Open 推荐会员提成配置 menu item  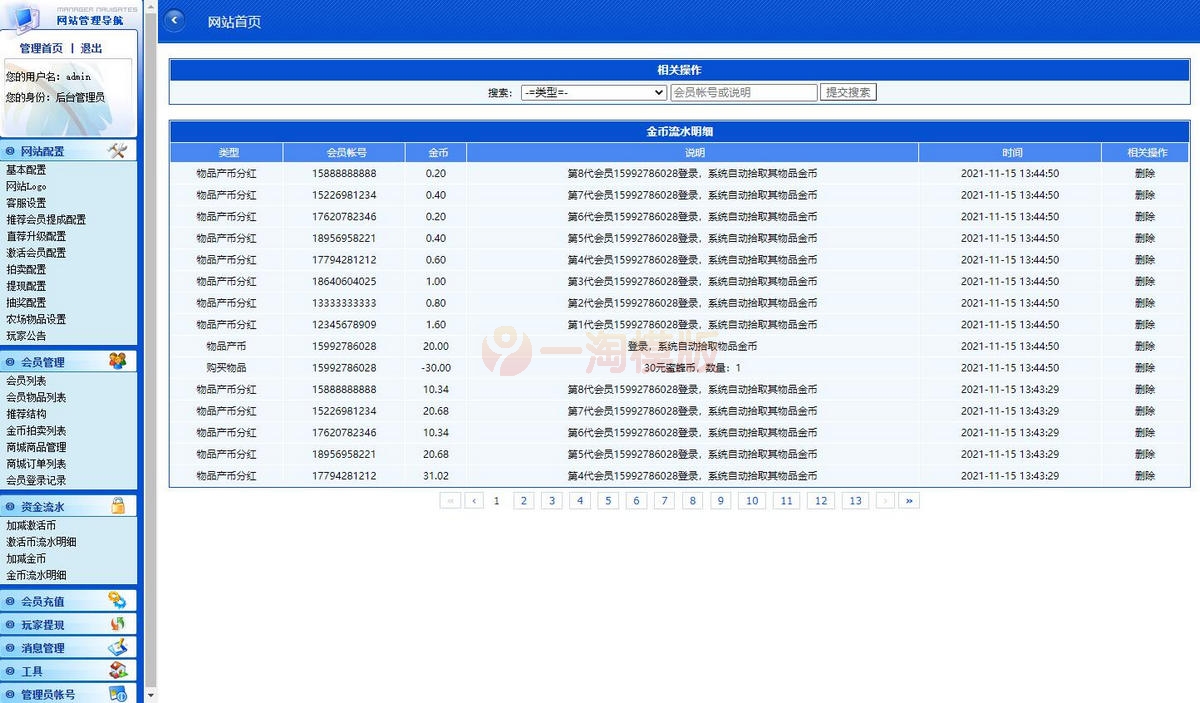[46, 219]
